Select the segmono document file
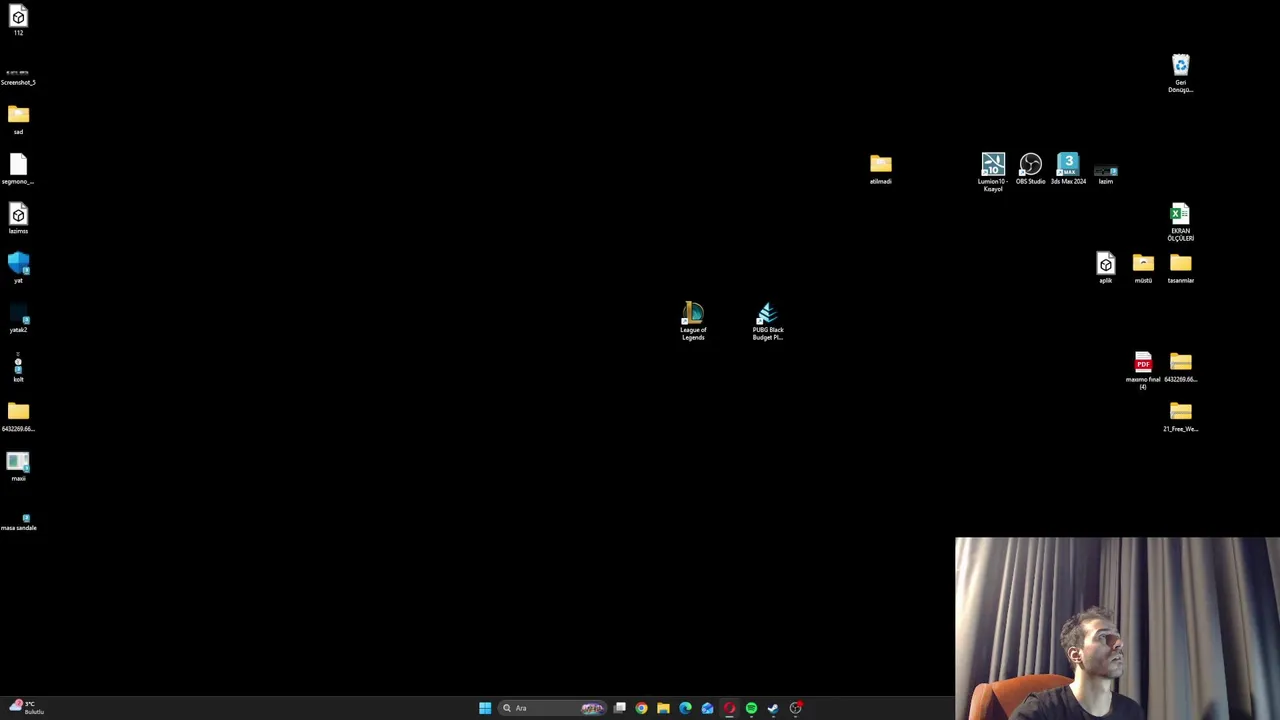Screen dimensions: 1280x720 point(18,169)
